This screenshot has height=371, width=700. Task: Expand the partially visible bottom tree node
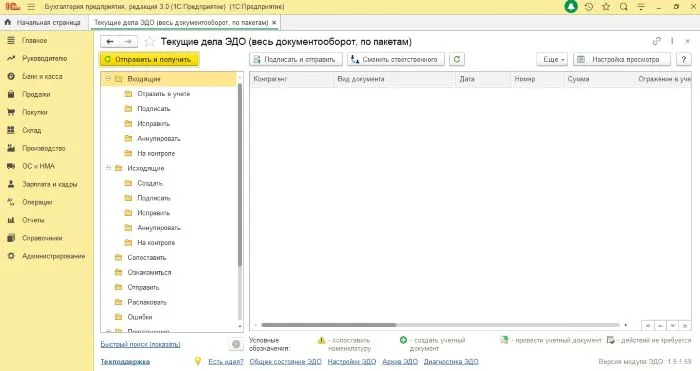click(x=108, y=331)
